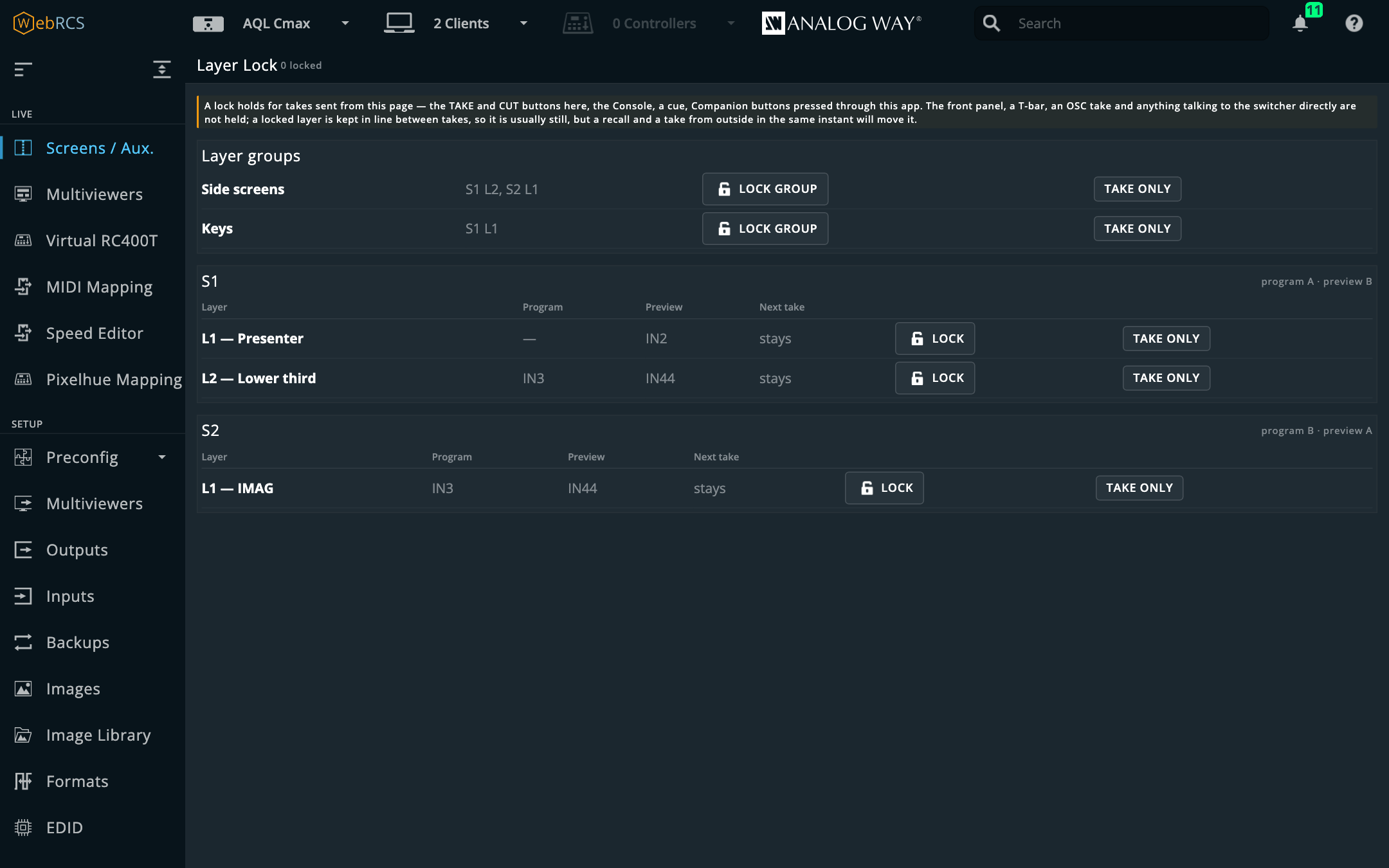This screenshot has height=868, width=1389.
Task: Collapse sidebar with the hamburger icon
Action: [x=23, y=69]
